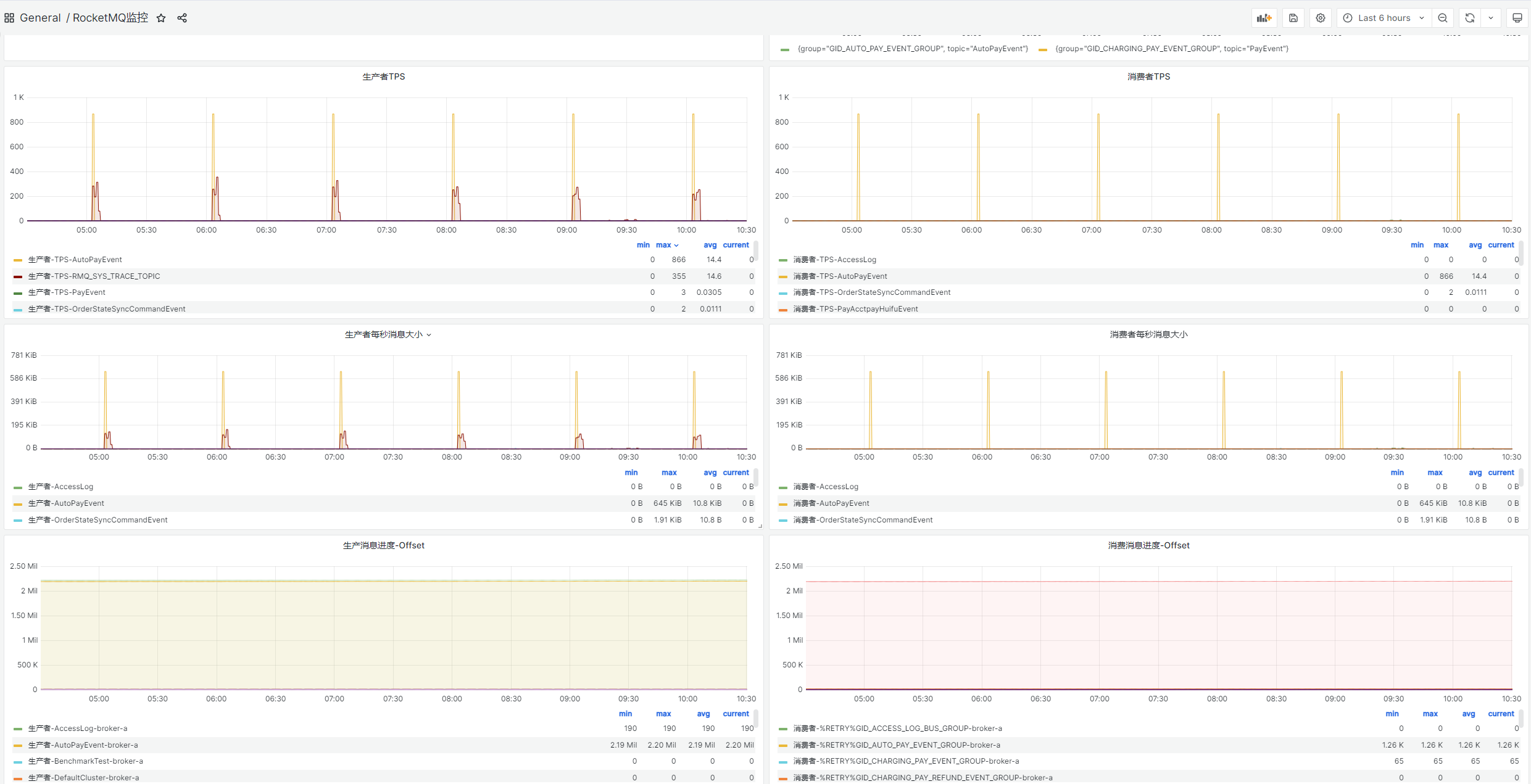This screenshot has height=784, width=1531.
Task: Open the dashboard grid menu icon
Action: 9,18
